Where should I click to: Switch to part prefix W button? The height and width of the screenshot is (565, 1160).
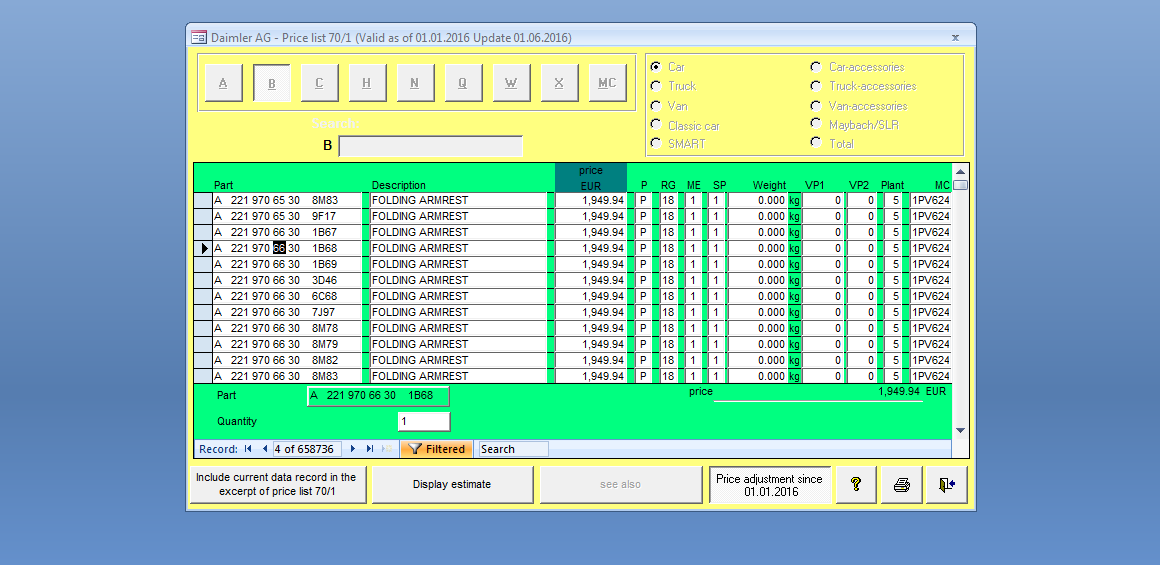[x=511, y=83]
